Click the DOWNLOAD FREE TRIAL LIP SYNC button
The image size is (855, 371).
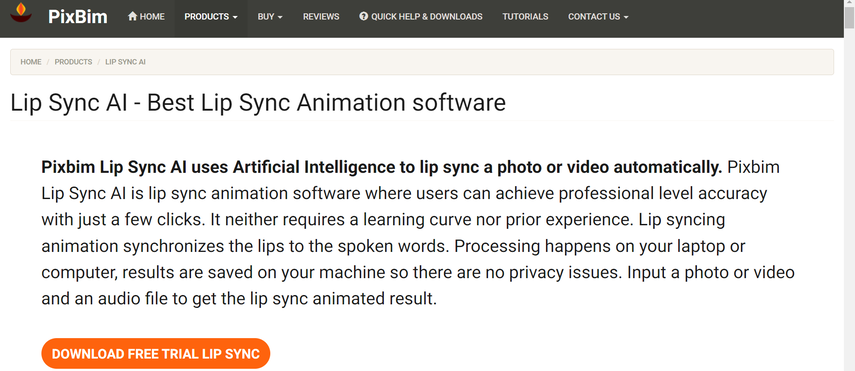[x=155, y=354]
